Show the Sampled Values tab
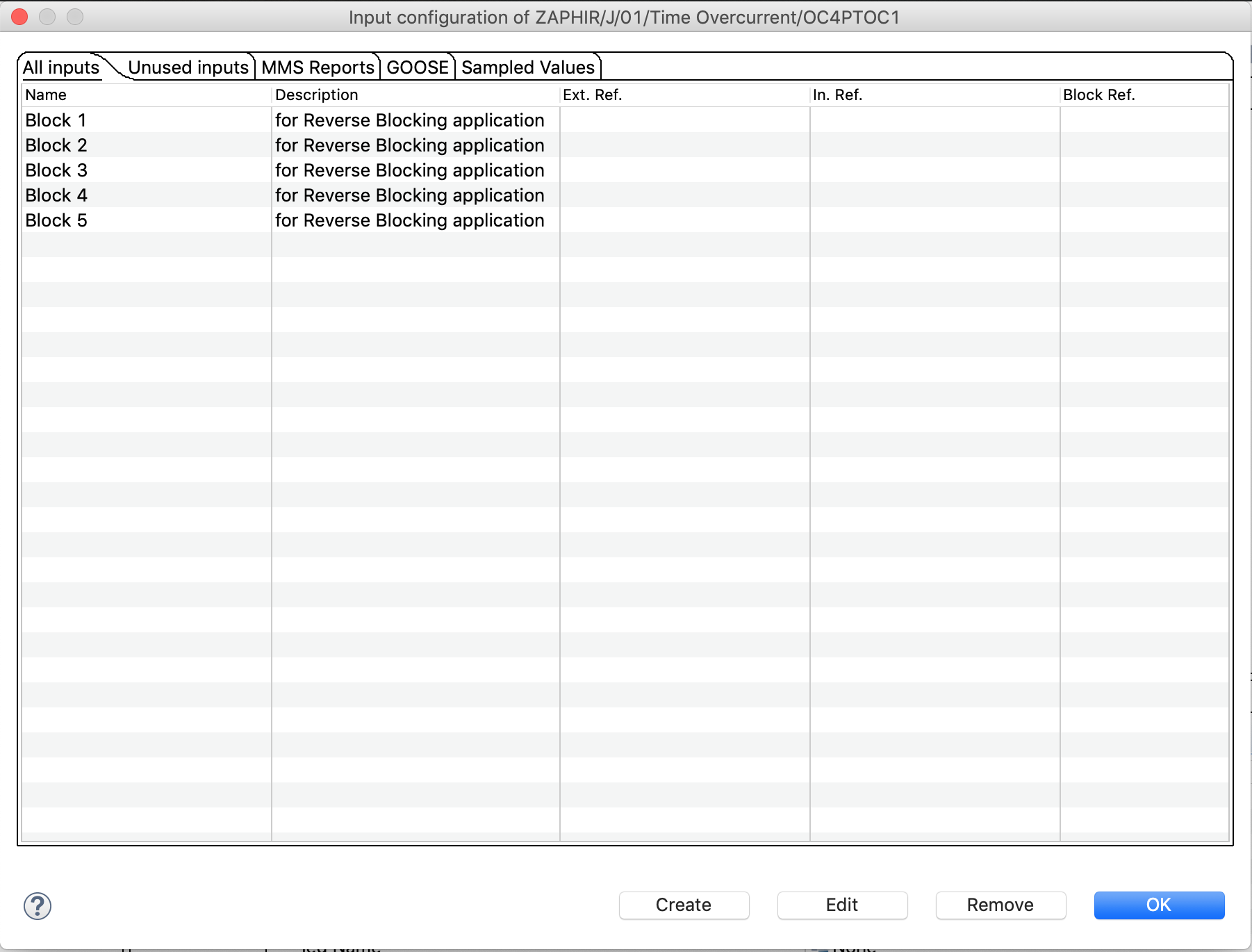The image size is (1252, 952). (x=528, y=67)
